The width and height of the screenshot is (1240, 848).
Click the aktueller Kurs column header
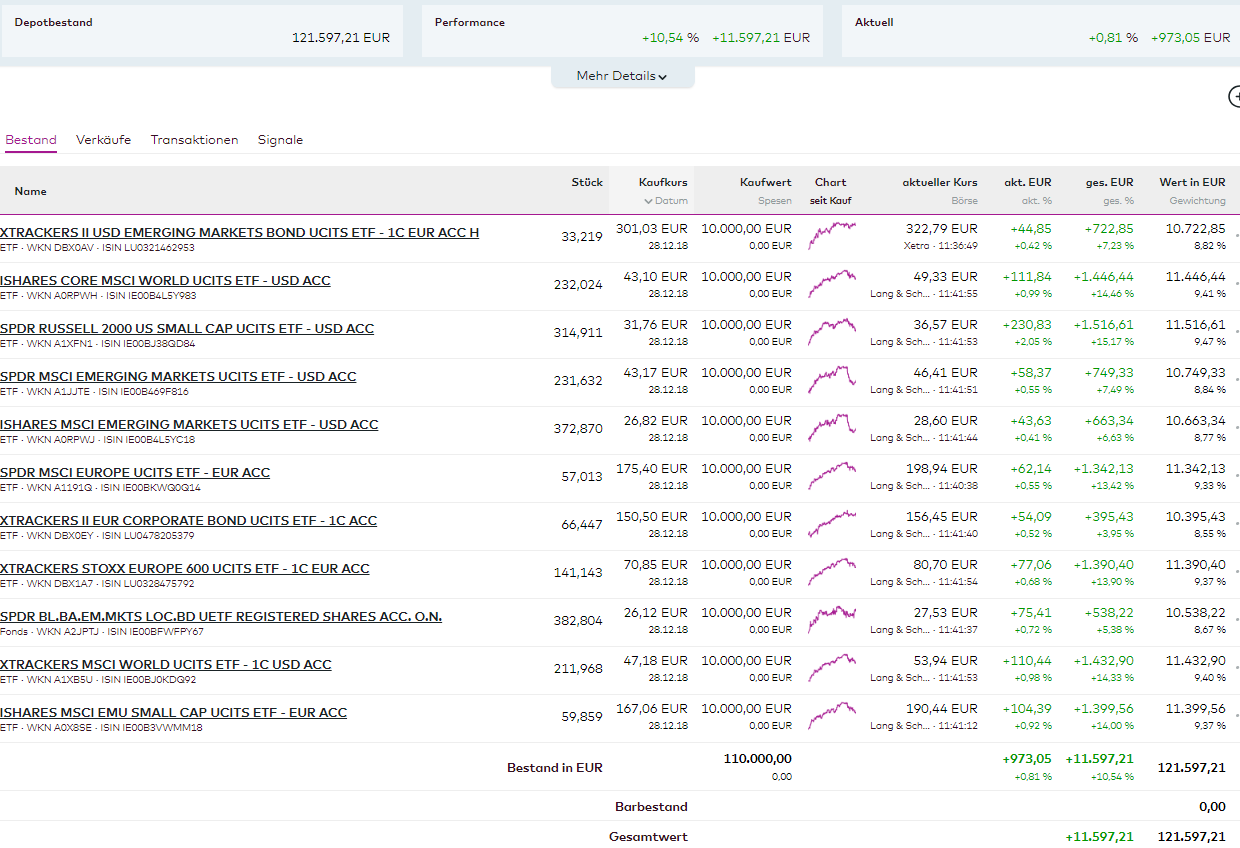(x=939, y=182)
